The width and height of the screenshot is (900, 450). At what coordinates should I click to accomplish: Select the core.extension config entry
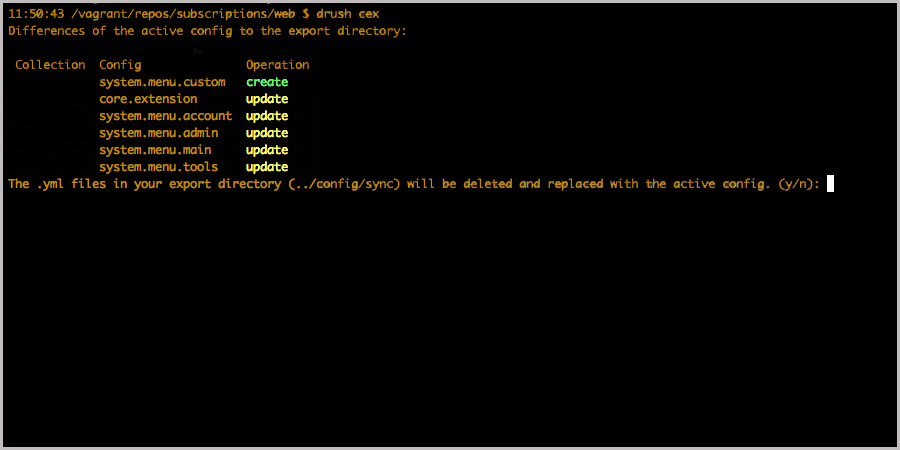tap(148, 99)
